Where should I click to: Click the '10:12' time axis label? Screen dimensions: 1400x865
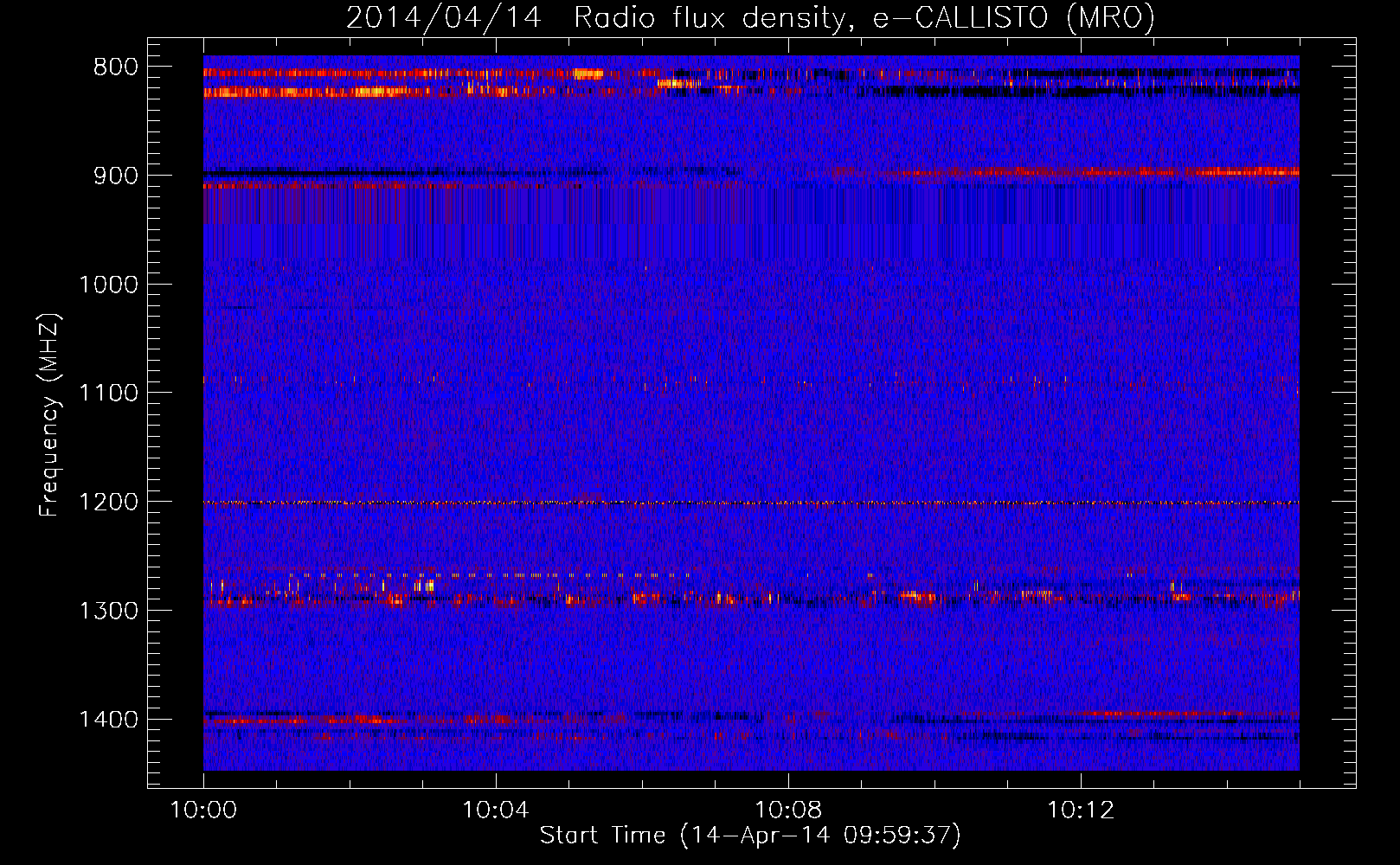pyautogui.click(x=1081, y=811)
